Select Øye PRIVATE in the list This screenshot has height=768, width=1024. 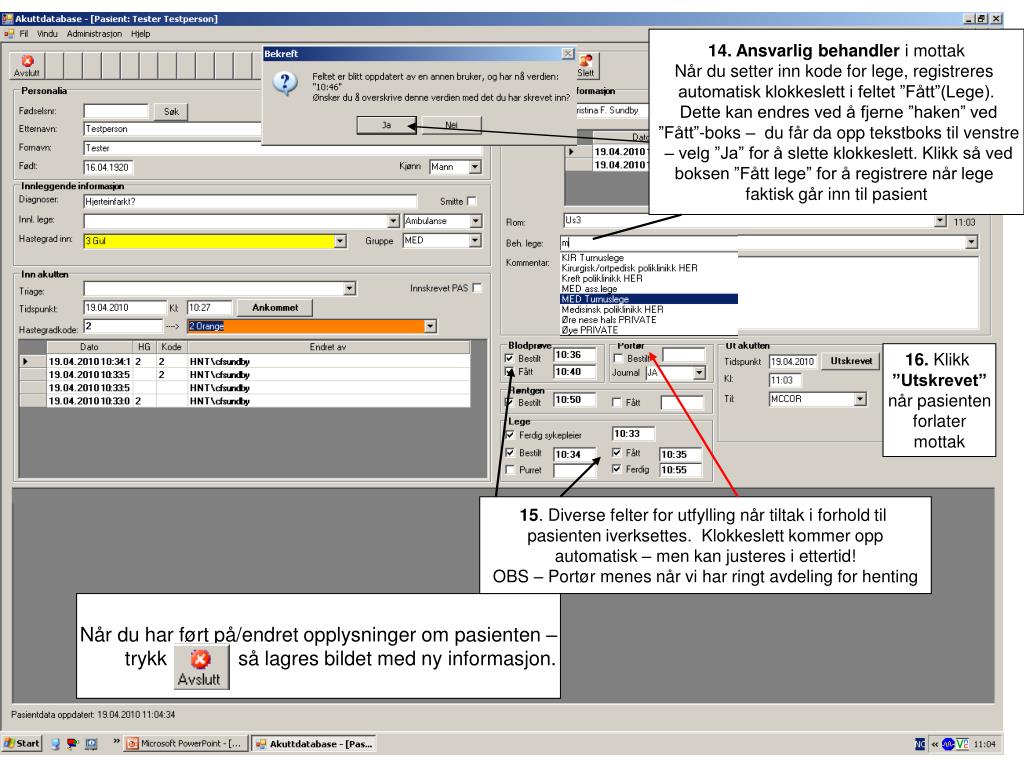click(x=649, y=330)
